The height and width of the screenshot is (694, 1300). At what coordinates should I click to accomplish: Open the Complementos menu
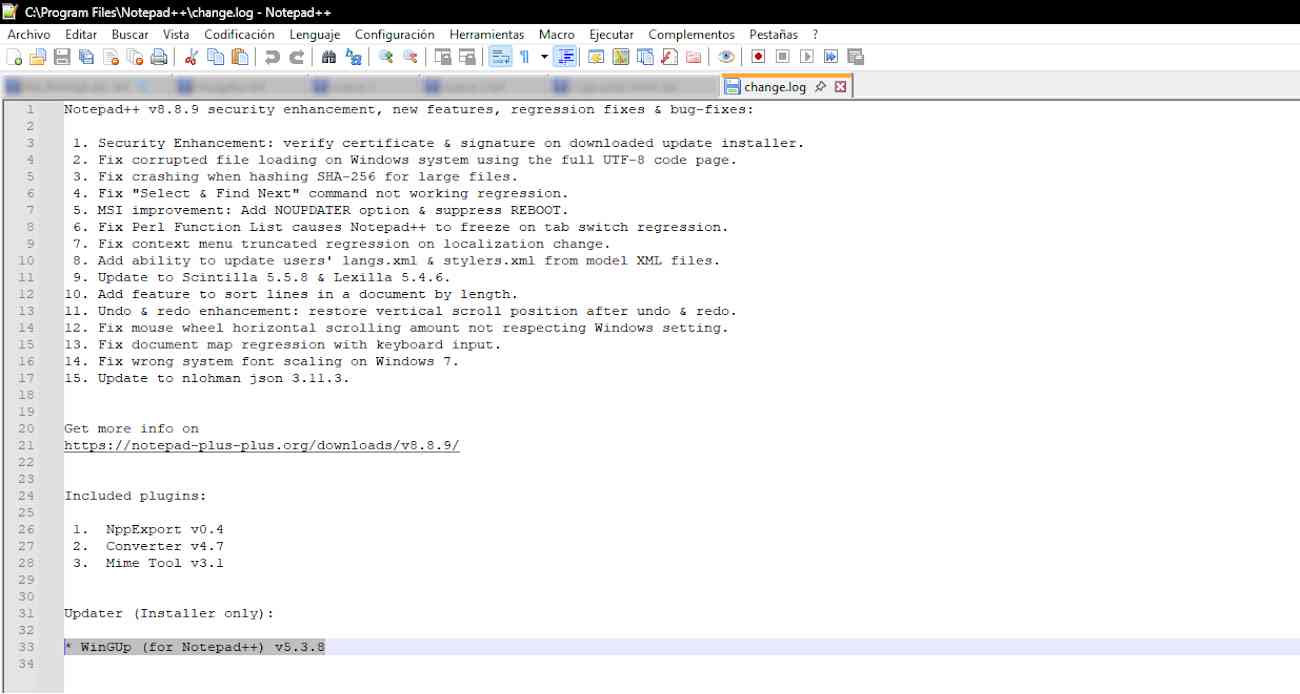pyautogui.click(x=691, y=34)
